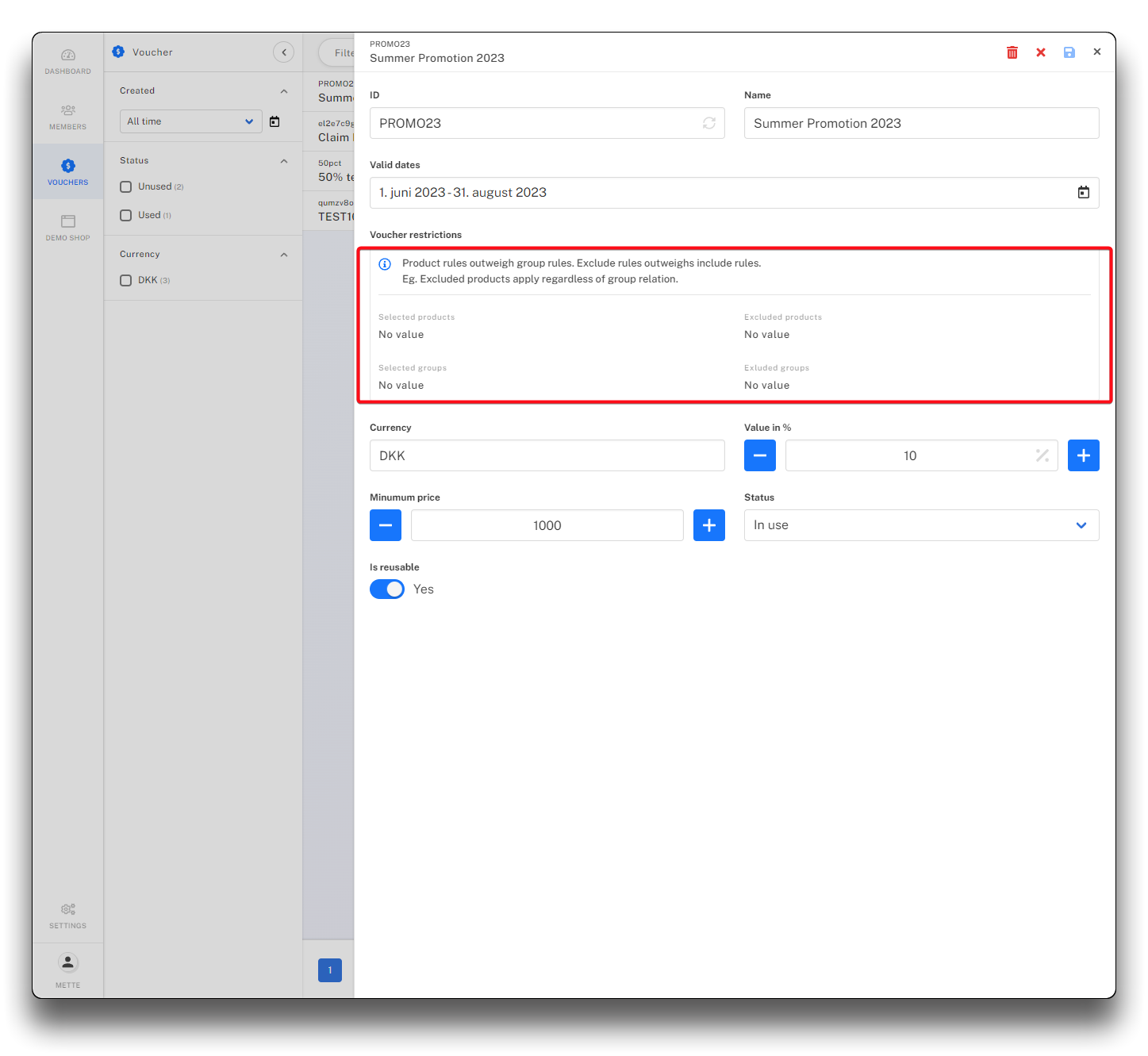Open calendar icon next to All time

(x=275, y=121)
